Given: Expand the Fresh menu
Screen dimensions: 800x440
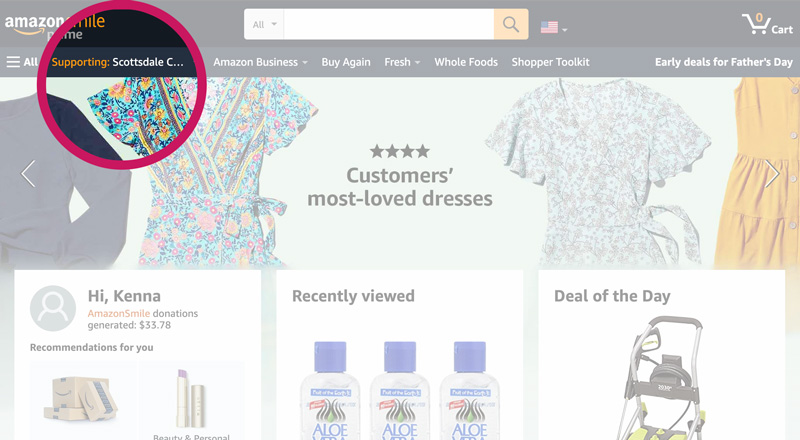Looking at the screenshot, I should pos(402,62).
